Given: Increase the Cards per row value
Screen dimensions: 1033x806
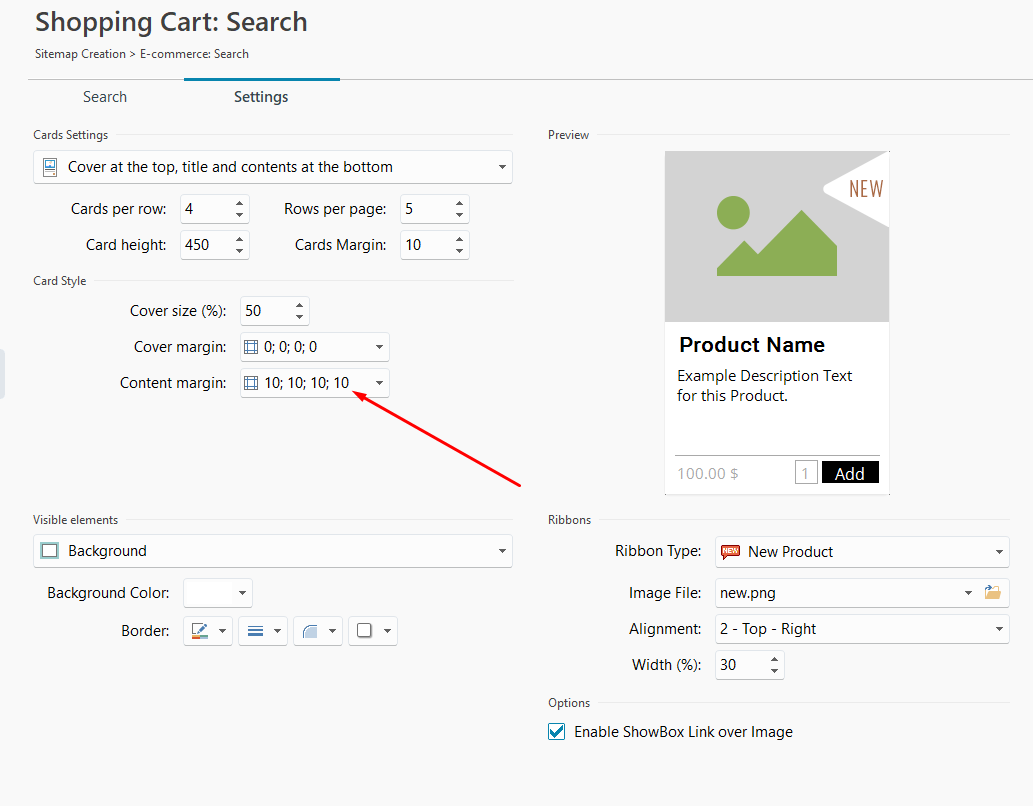Looking at the screenshot, I should (x=240, y=204).
